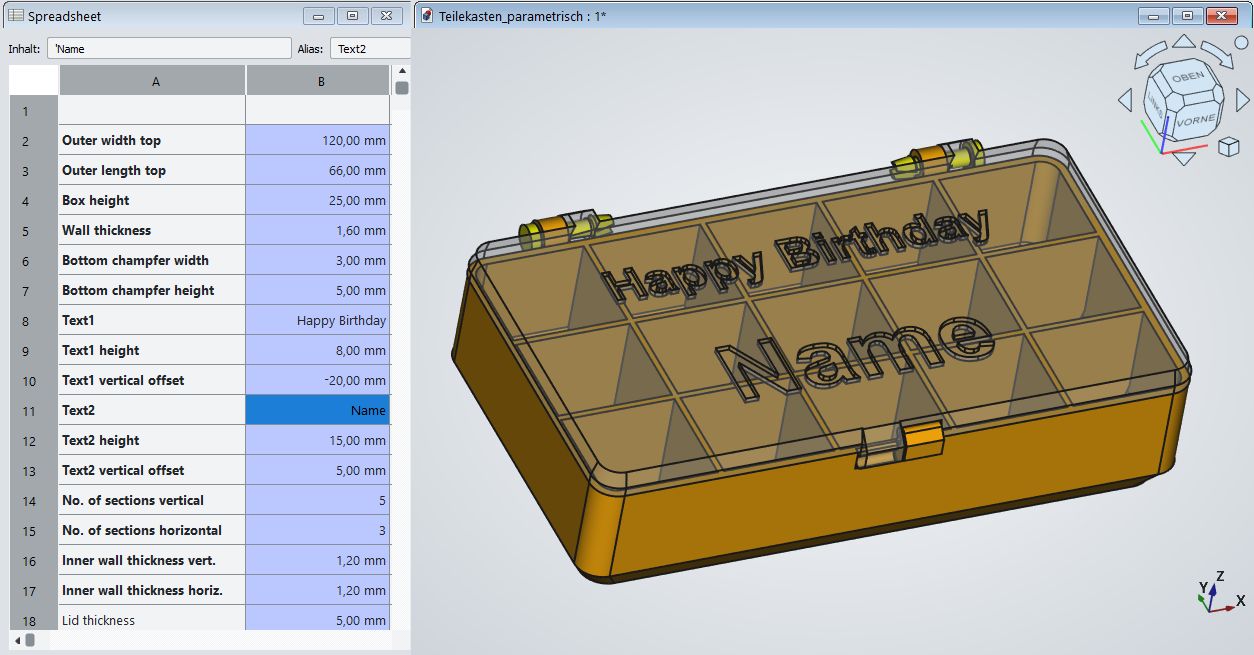This screenshot has width=1254, height=655.
Task: Click the clockwise rotate arrow near the cube
Action: [x=1218, y=52]
